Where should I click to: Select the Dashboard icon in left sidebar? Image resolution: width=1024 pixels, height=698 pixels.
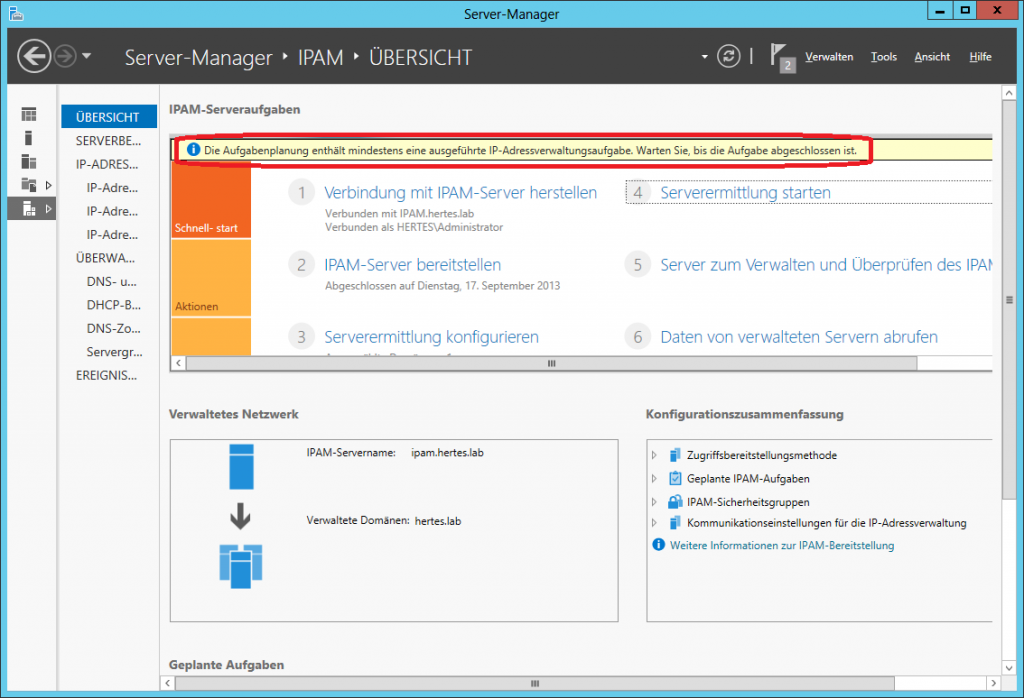tap(29, 115)
